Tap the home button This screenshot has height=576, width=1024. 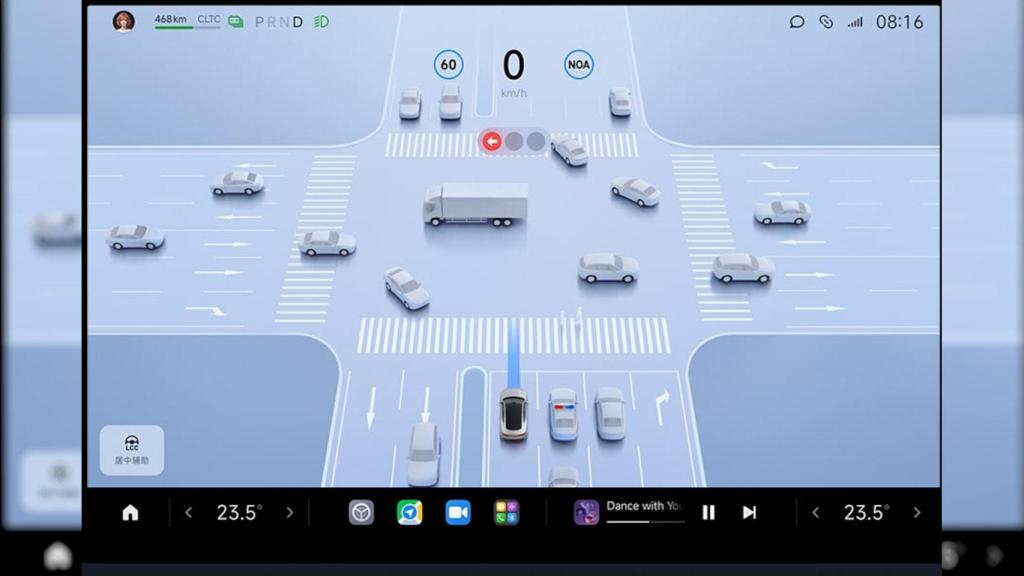coord(130,512)
